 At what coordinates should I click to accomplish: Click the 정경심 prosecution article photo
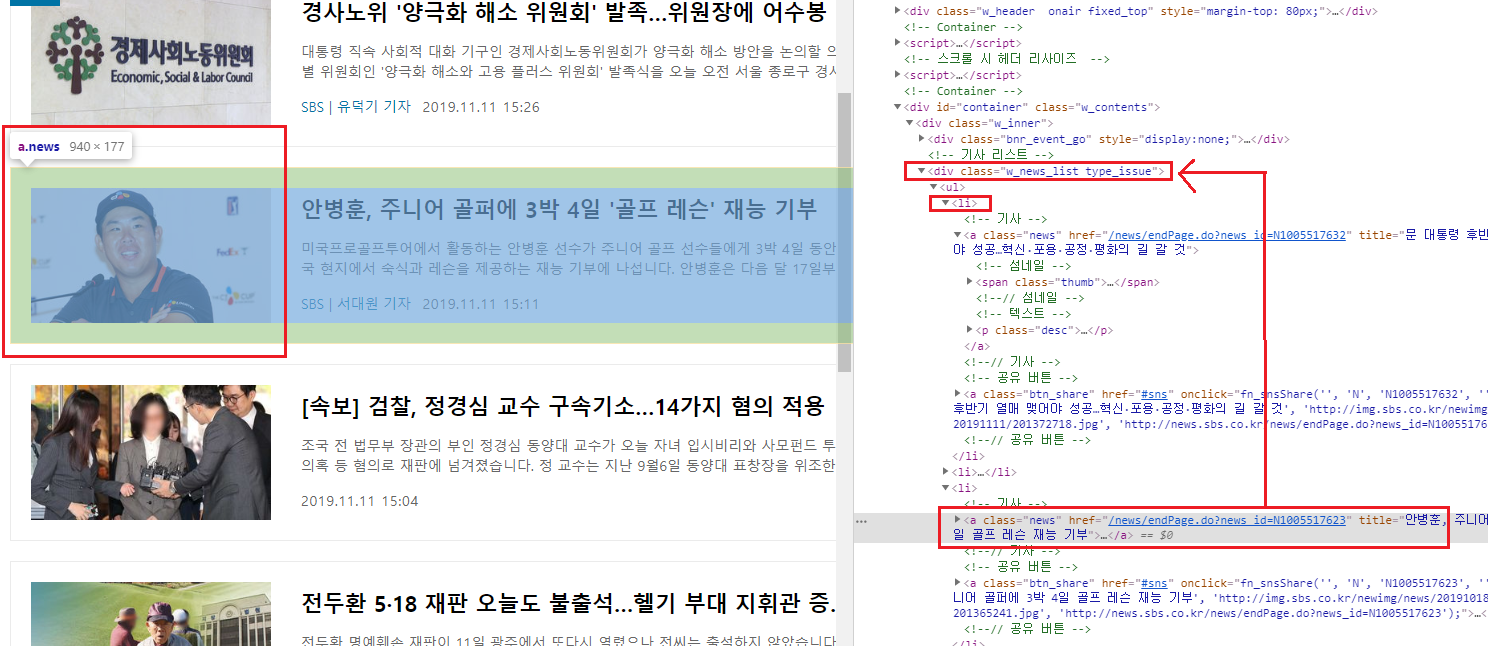pyautogui.click(x=151, y=452)
